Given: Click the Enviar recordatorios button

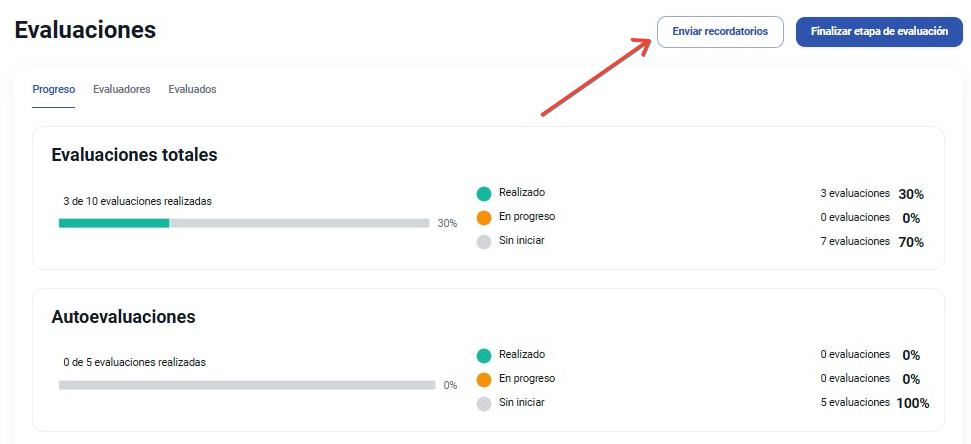Looking at the screenshot, I should 720,32.
